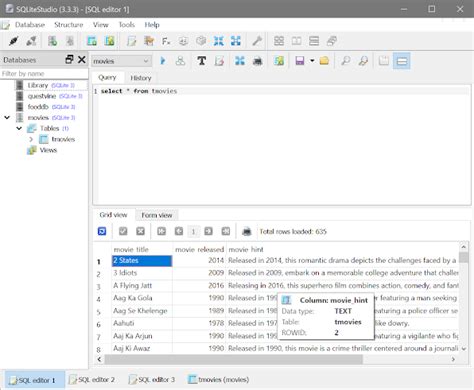Format SQL with the bold T icon
Screen dimensions: 474x390
[x=202, y=61]
